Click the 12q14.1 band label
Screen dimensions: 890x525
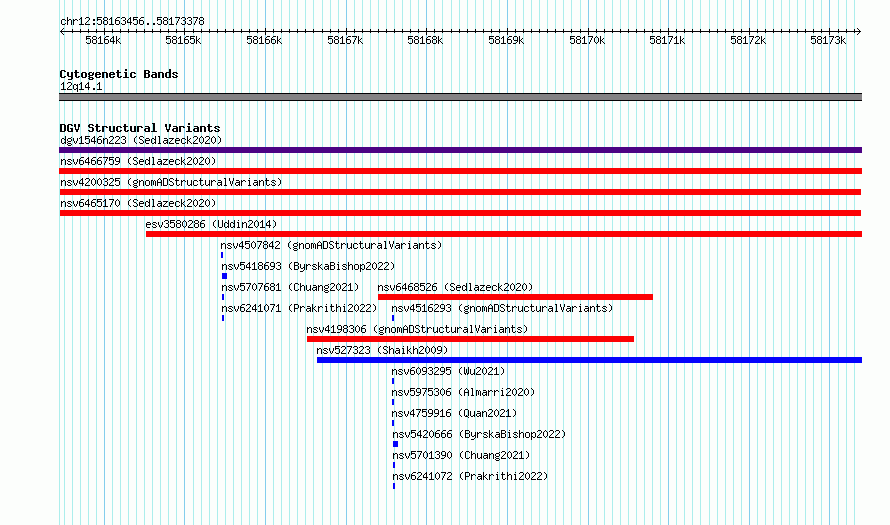(81, 86)
